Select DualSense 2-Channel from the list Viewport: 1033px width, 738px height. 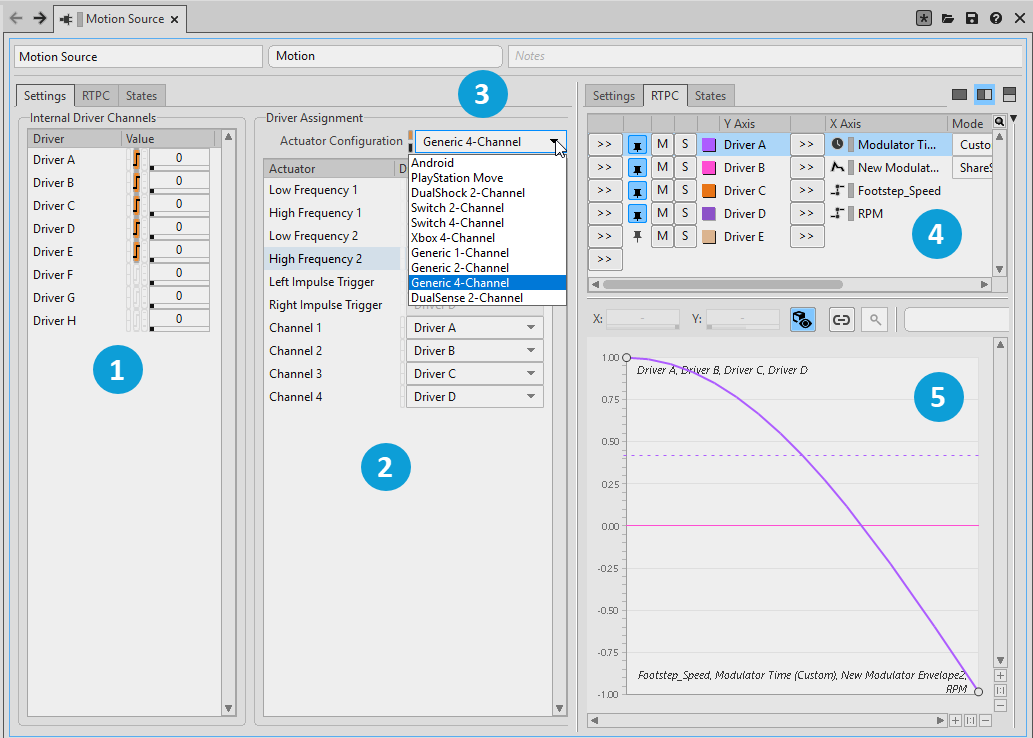point(466,298)
